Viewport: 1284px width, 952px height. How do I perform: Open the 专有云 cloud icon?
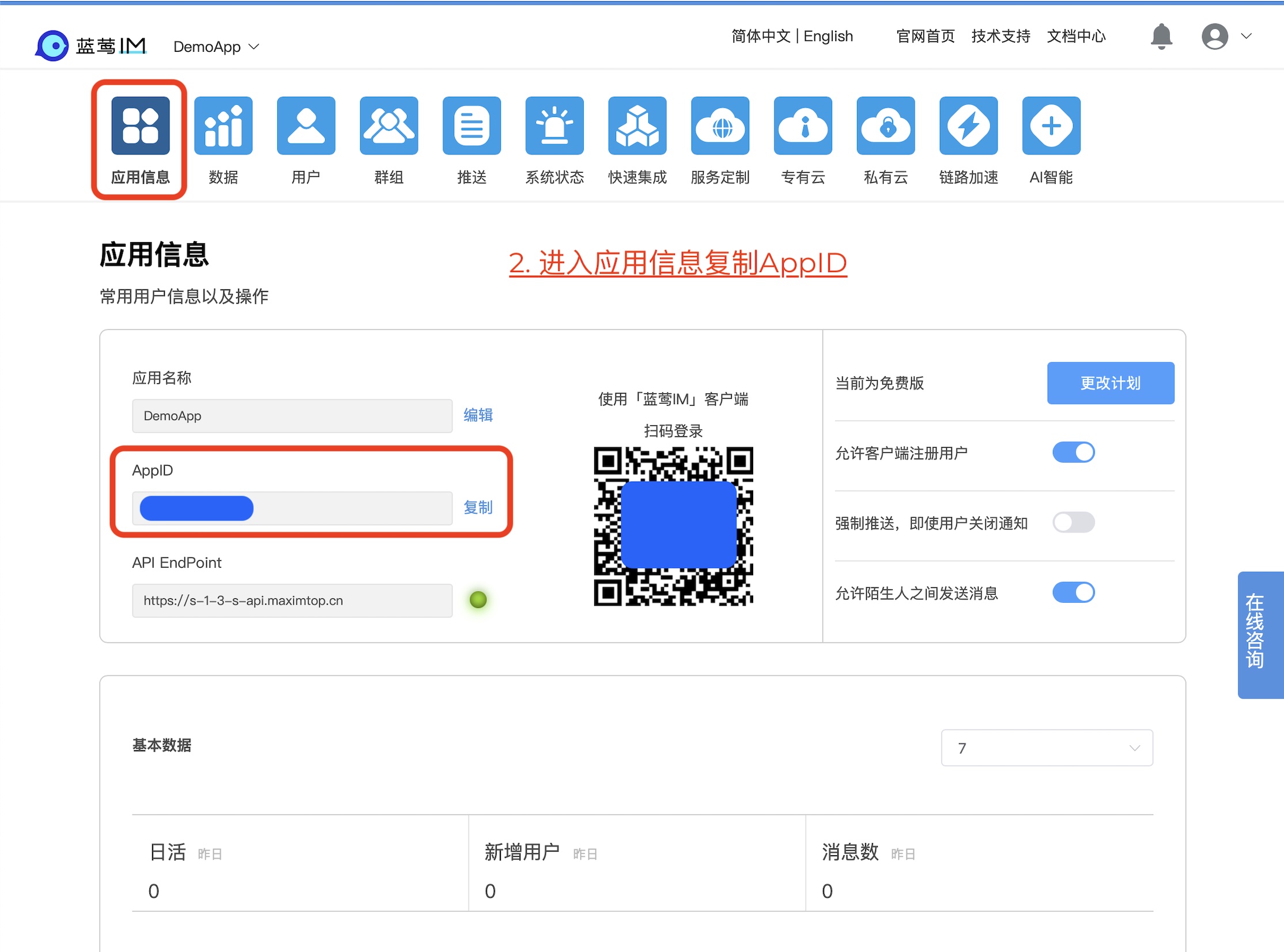803,126
